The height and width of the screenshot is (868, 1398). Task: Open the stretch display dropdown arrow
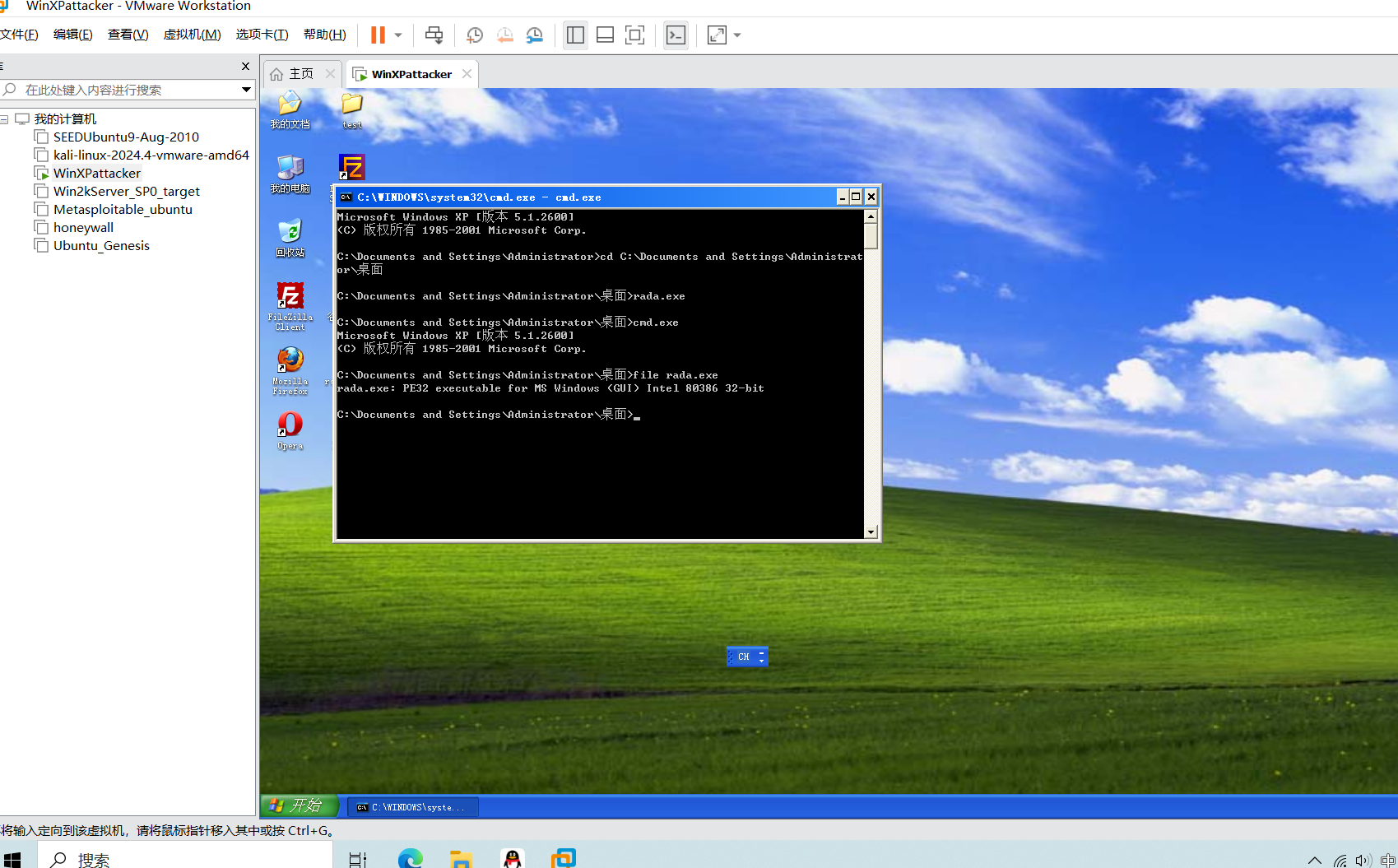pyautogui.click(x=737, y=35)
